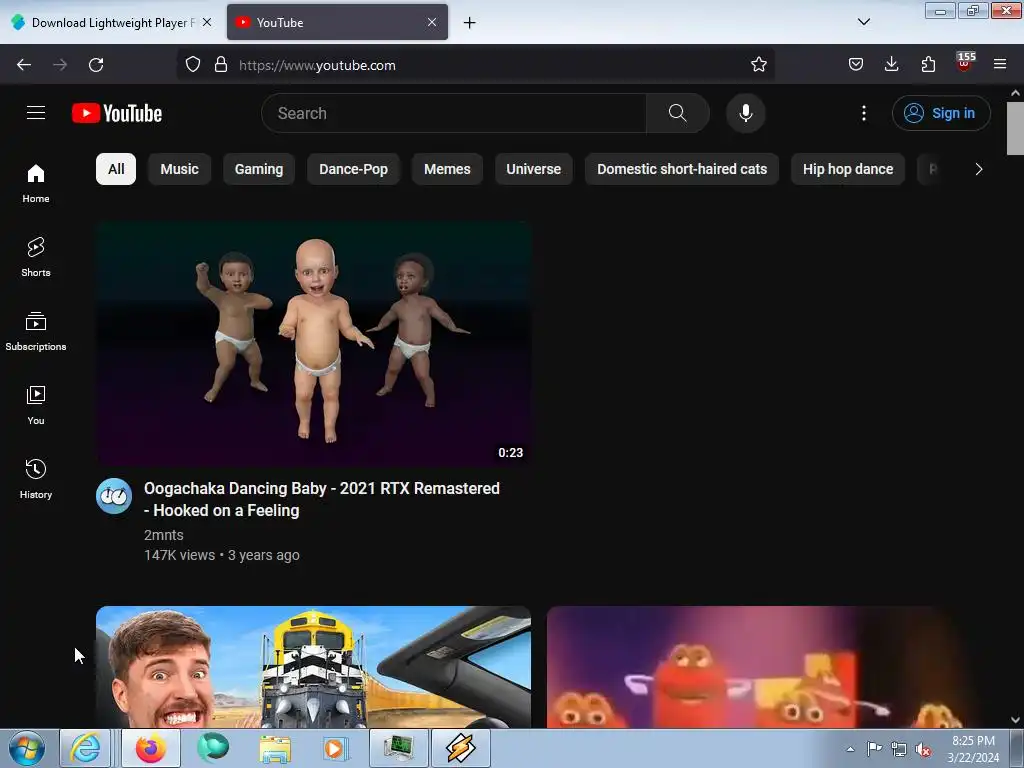Open the YouTube hamburger guide menu
Screen dimensions: 1024x768
pyautogui.click(x=36, y=113)
